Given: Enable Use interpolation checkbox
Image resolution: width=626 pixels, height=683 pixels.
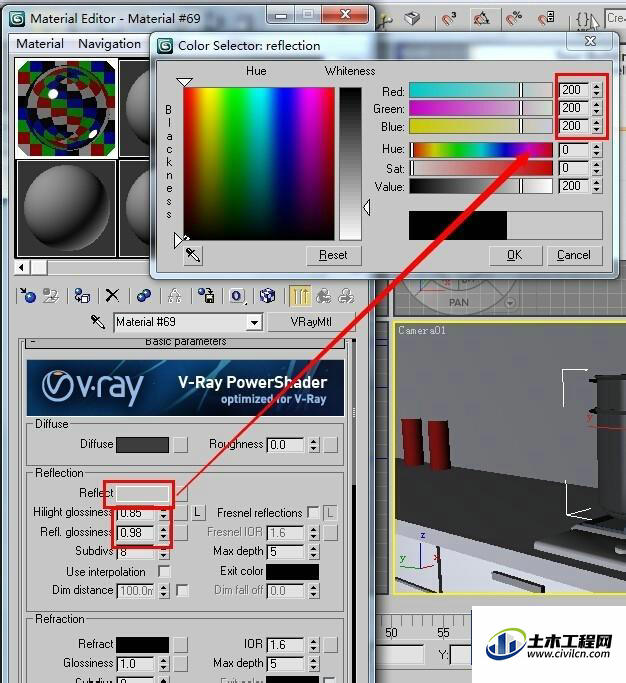Looking at the screenshot, I should pos(164,571).
